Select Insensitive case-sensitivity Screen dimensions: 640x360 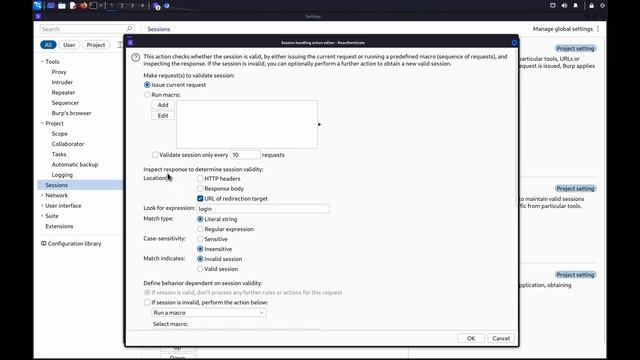200,249
